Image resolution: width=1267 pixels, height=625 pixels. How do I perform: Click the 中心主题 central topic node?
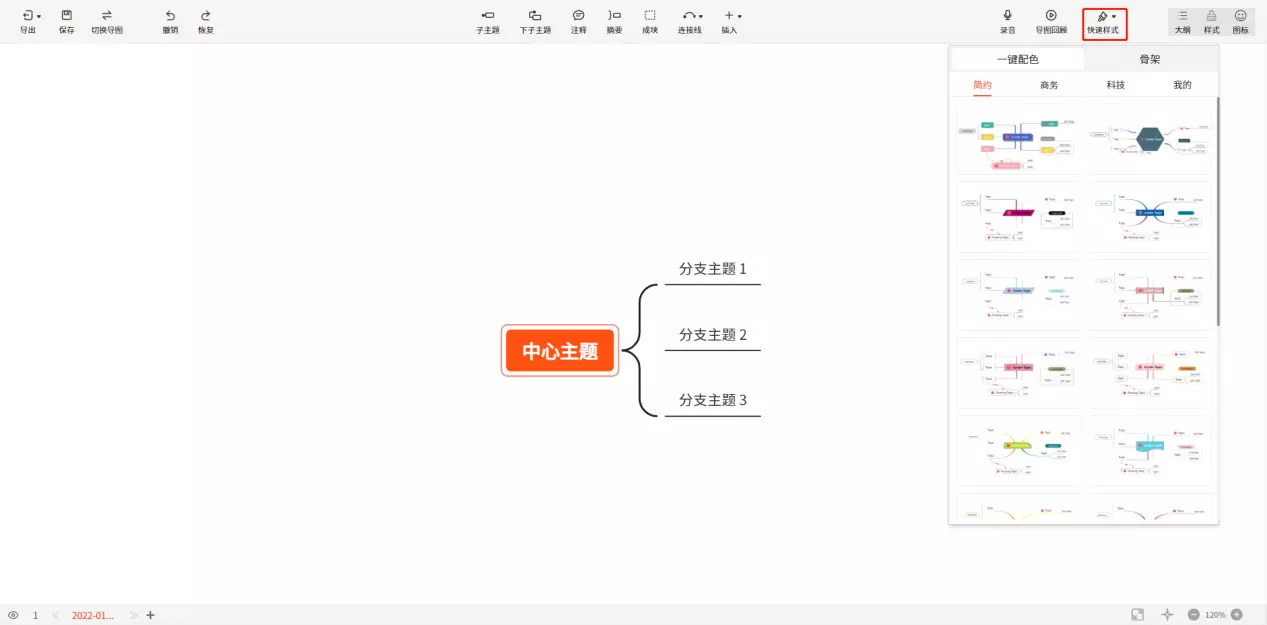(560, 351)
